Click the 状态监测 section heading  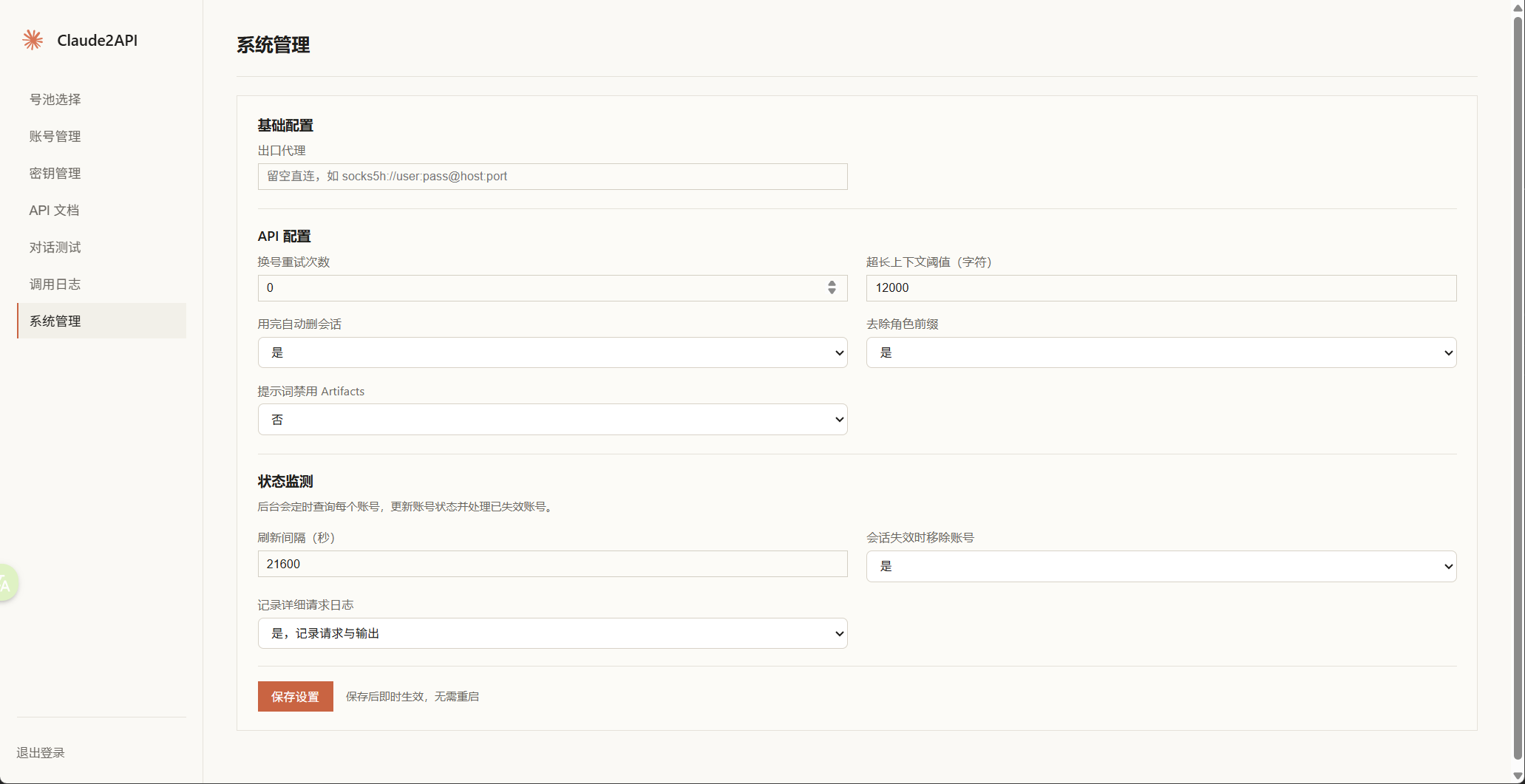(x=285, y=482)
